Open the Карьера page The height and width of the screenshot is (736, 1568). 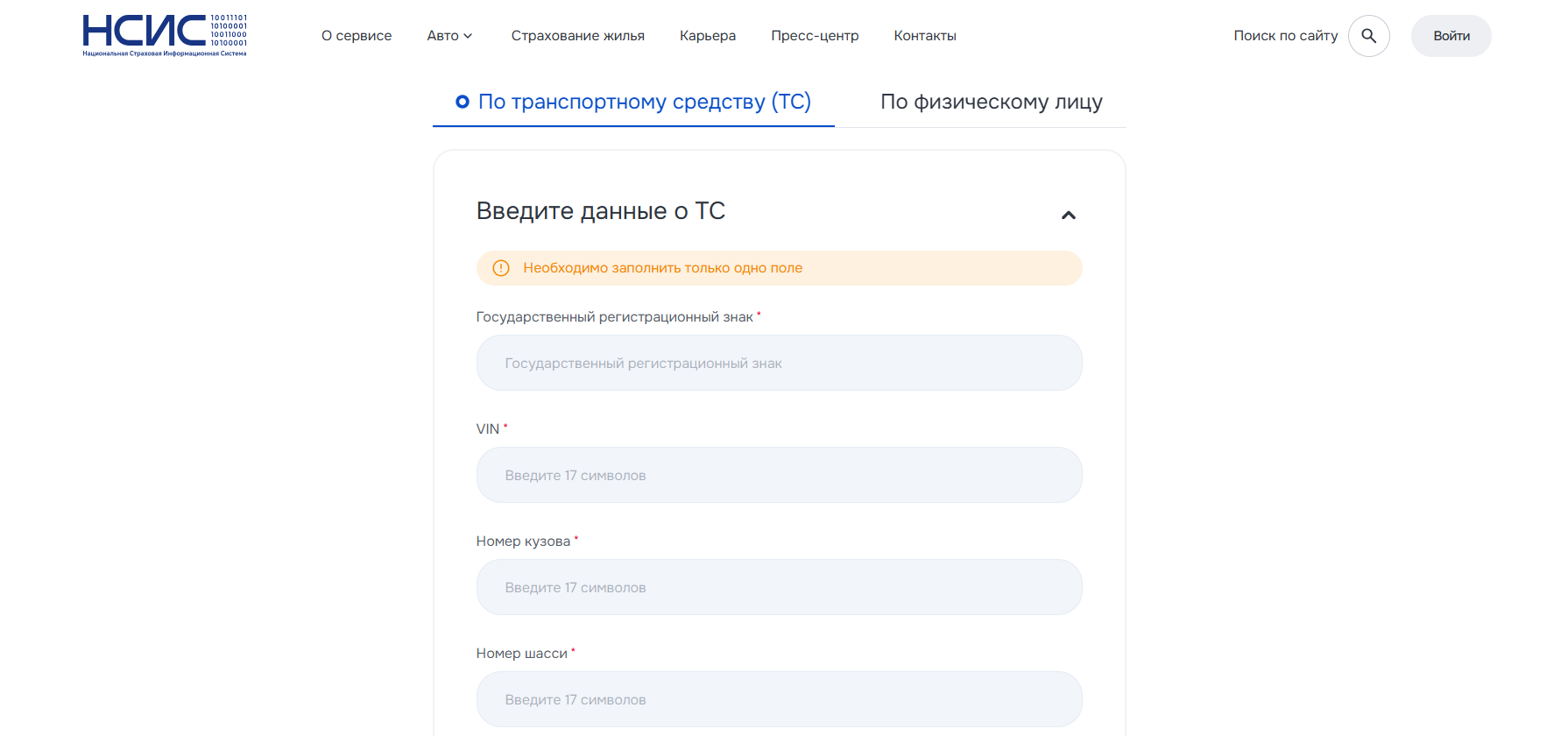(708, 36)
